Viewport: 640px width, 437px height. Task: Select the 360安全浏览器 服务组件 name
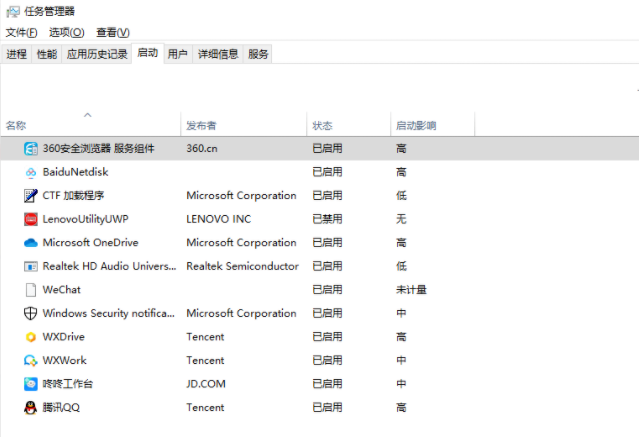[x=98, y=149]
